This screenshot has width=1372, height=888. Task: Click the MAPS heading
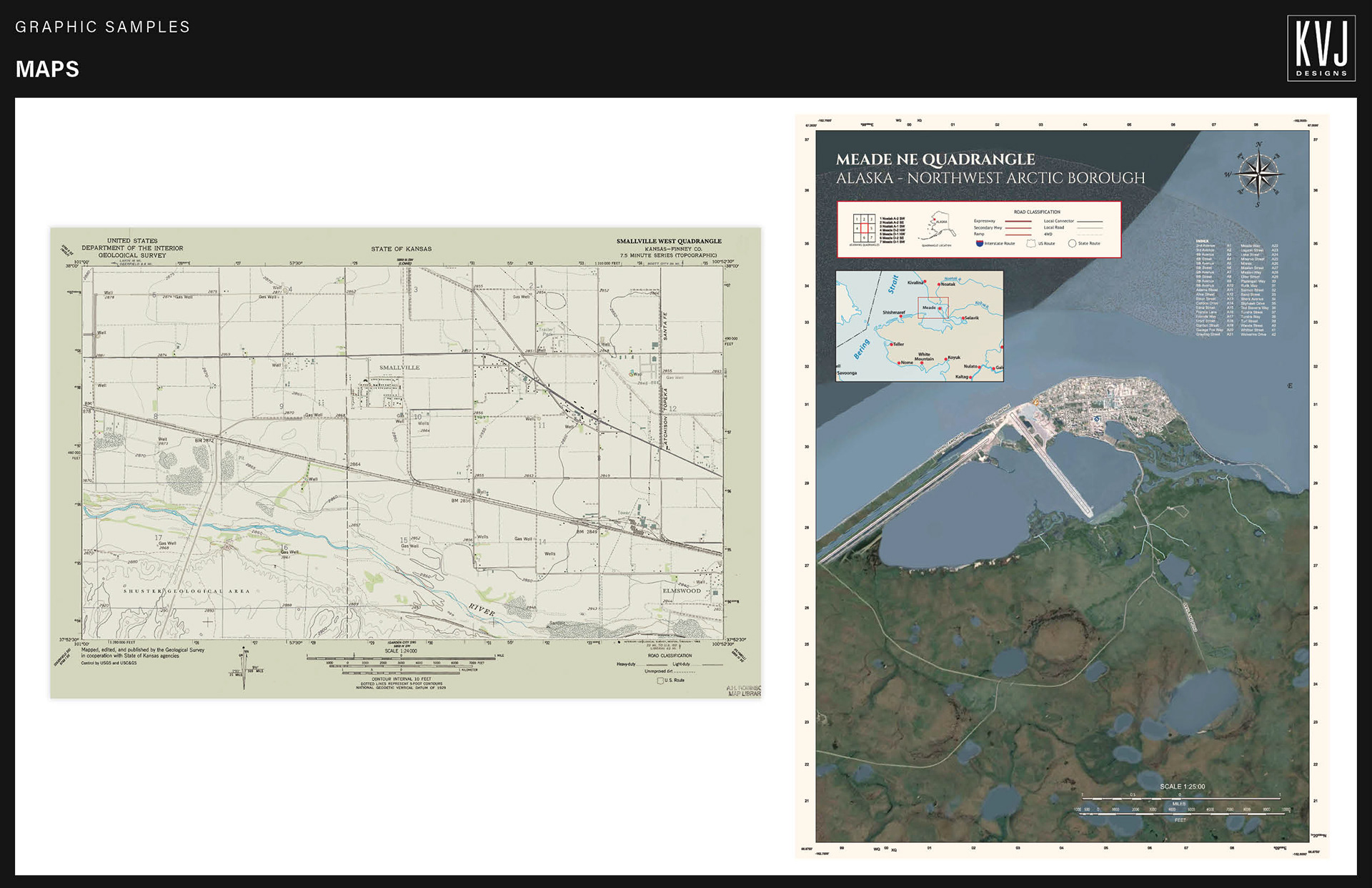[x=47, y=69]
